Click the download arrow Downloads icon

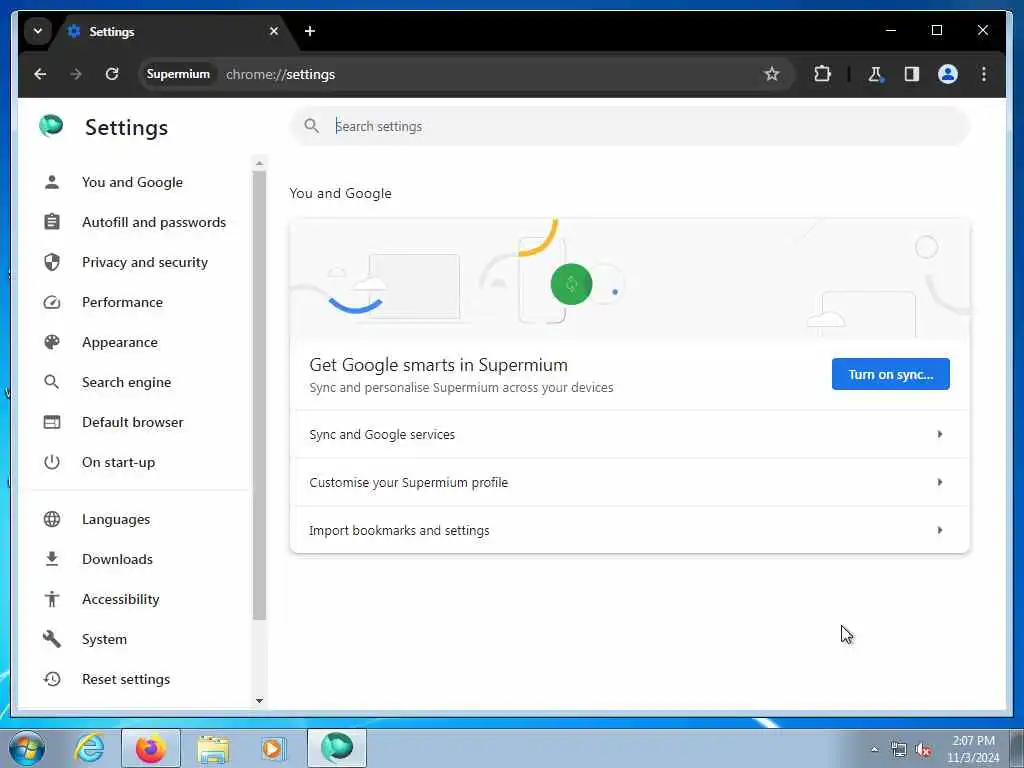coord(52,559)
